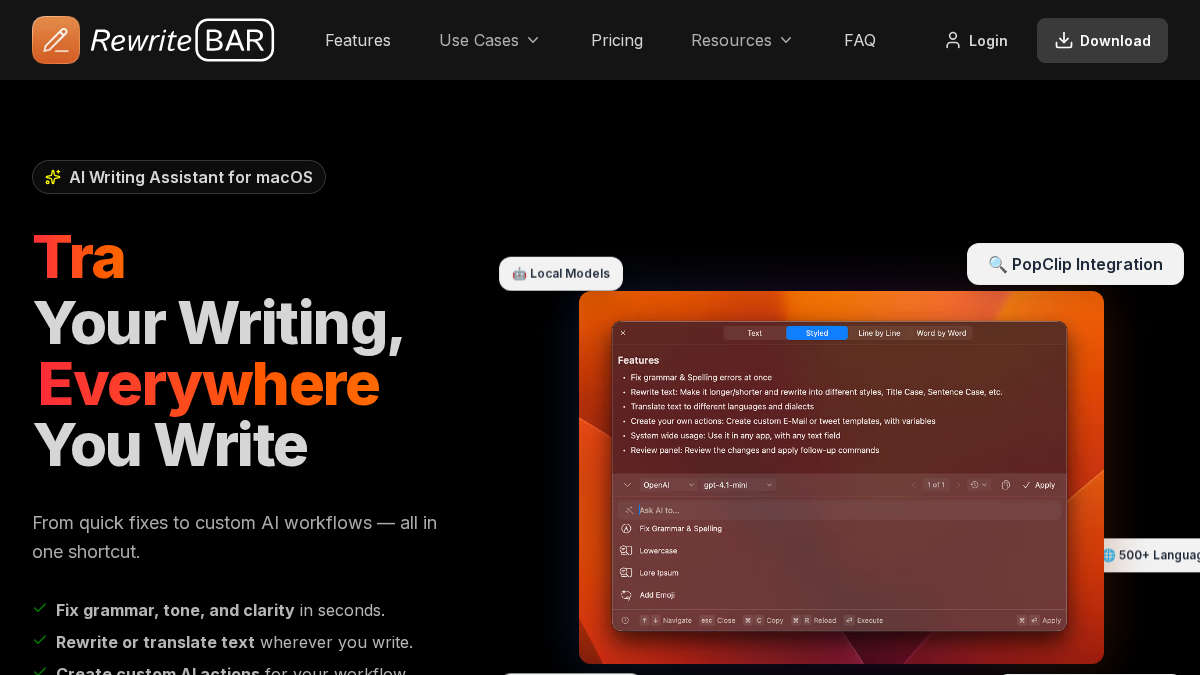Switch to the Word by Word tab

(x=941, y=333)
